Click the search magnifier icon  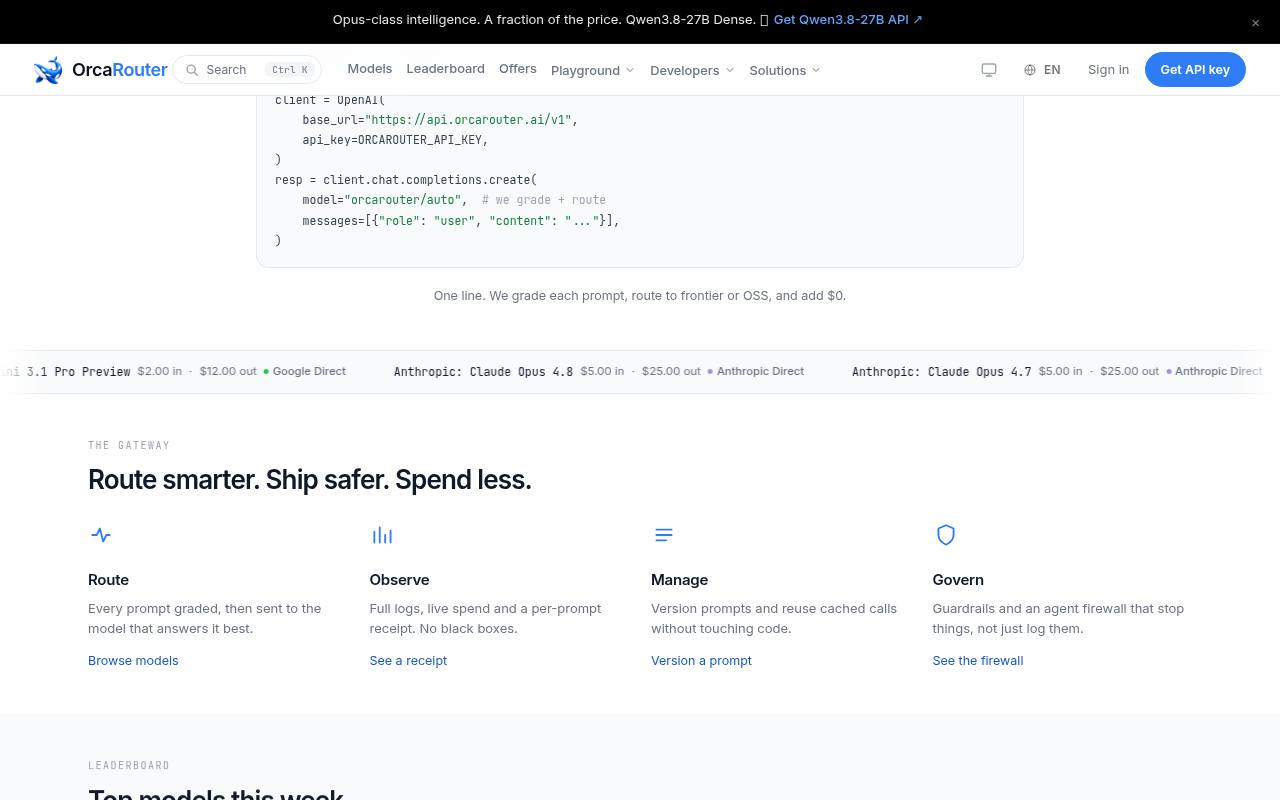[192, 70]
